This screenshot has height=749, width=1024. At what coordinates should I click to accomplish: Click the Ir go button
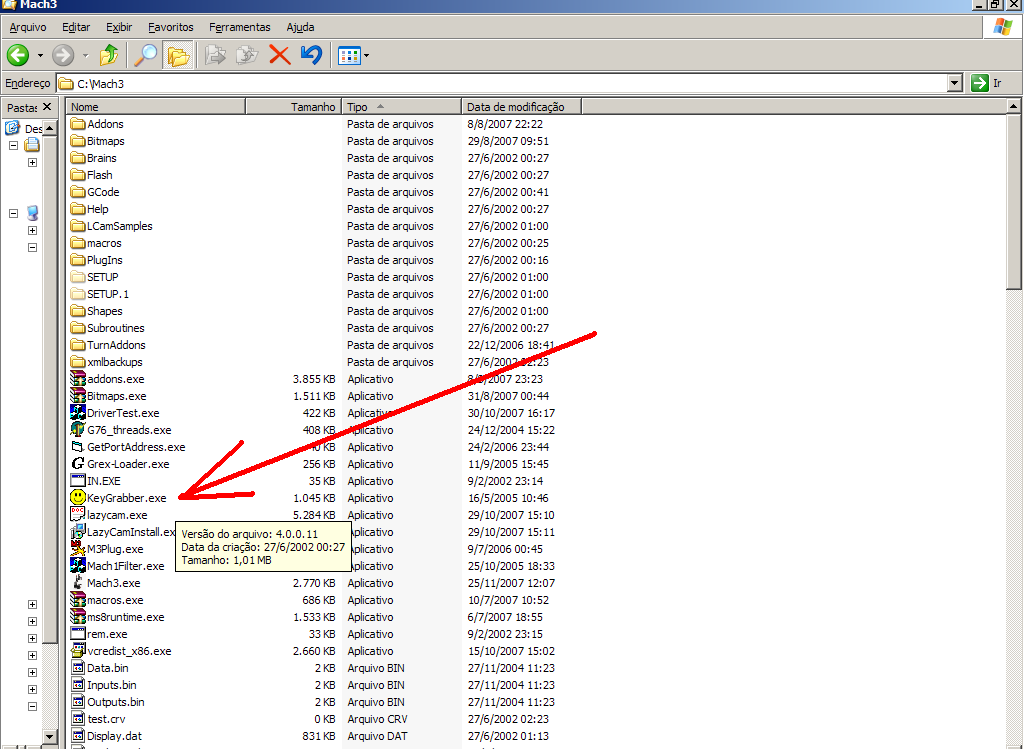tap(987, 83)
